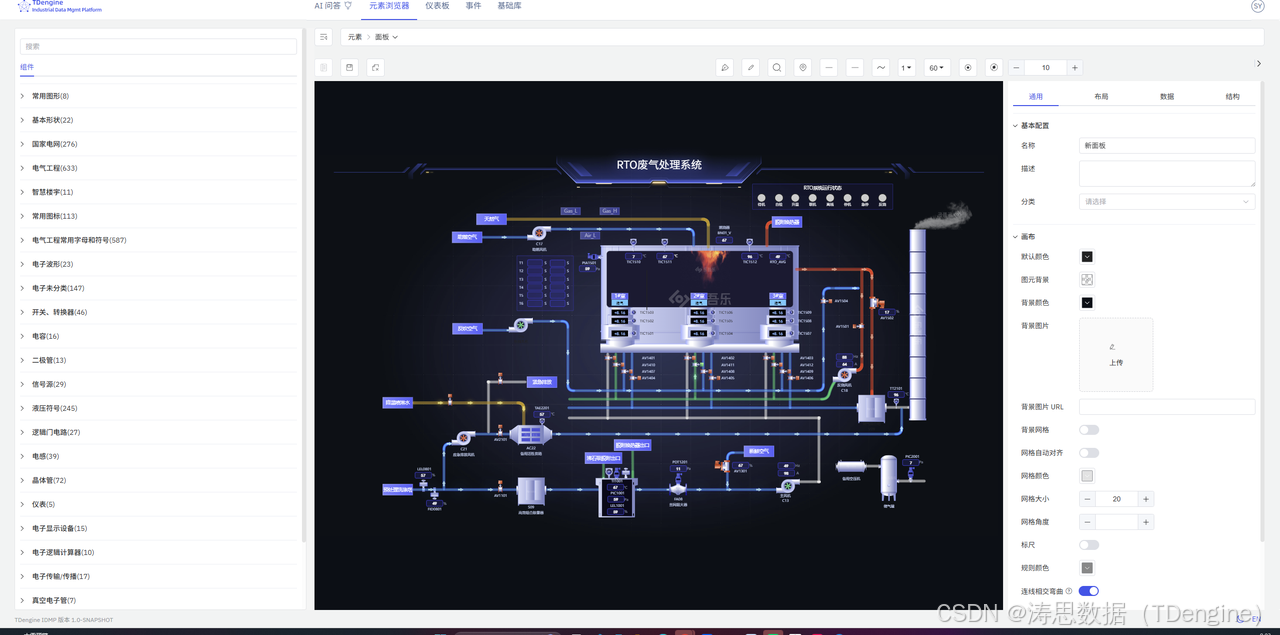This screenshot has width=1280, height=635.
Task: Open the SY user avatar menu
Action: point(1258,6)
